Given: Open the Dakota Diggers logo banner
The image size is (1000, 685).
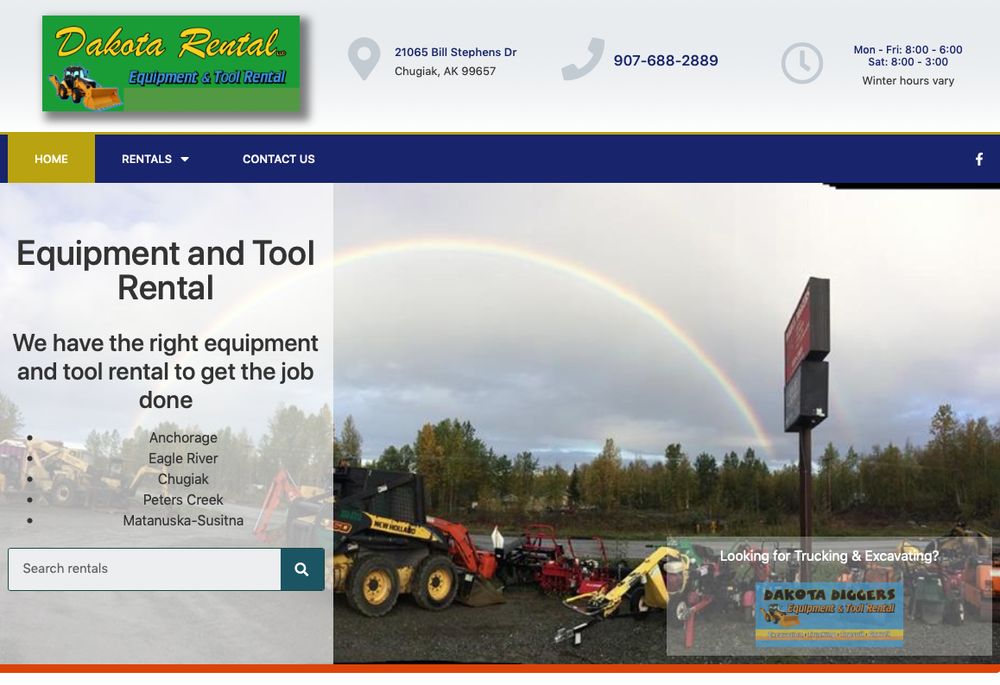Looking at the screenshot, I should tap(829, 613).
